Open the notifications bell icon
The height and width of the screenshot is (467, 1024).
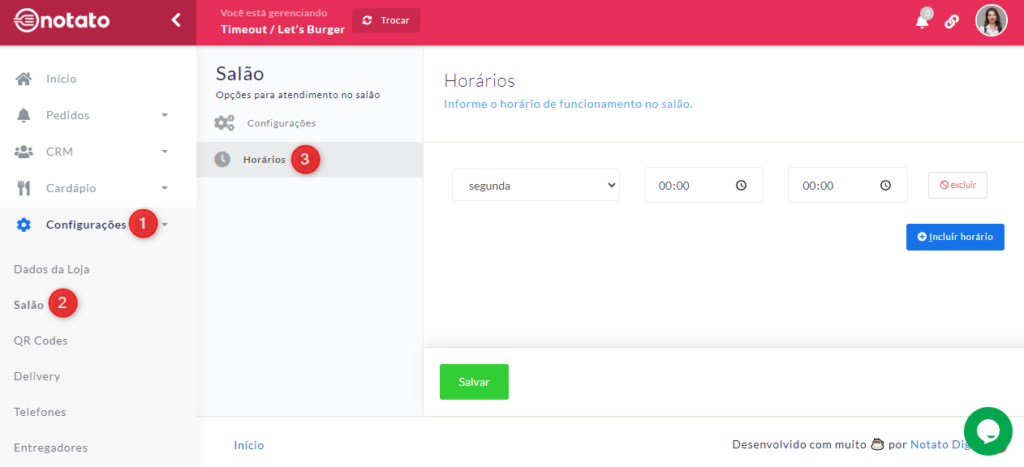pyautogui.click(x=922, y=21)
